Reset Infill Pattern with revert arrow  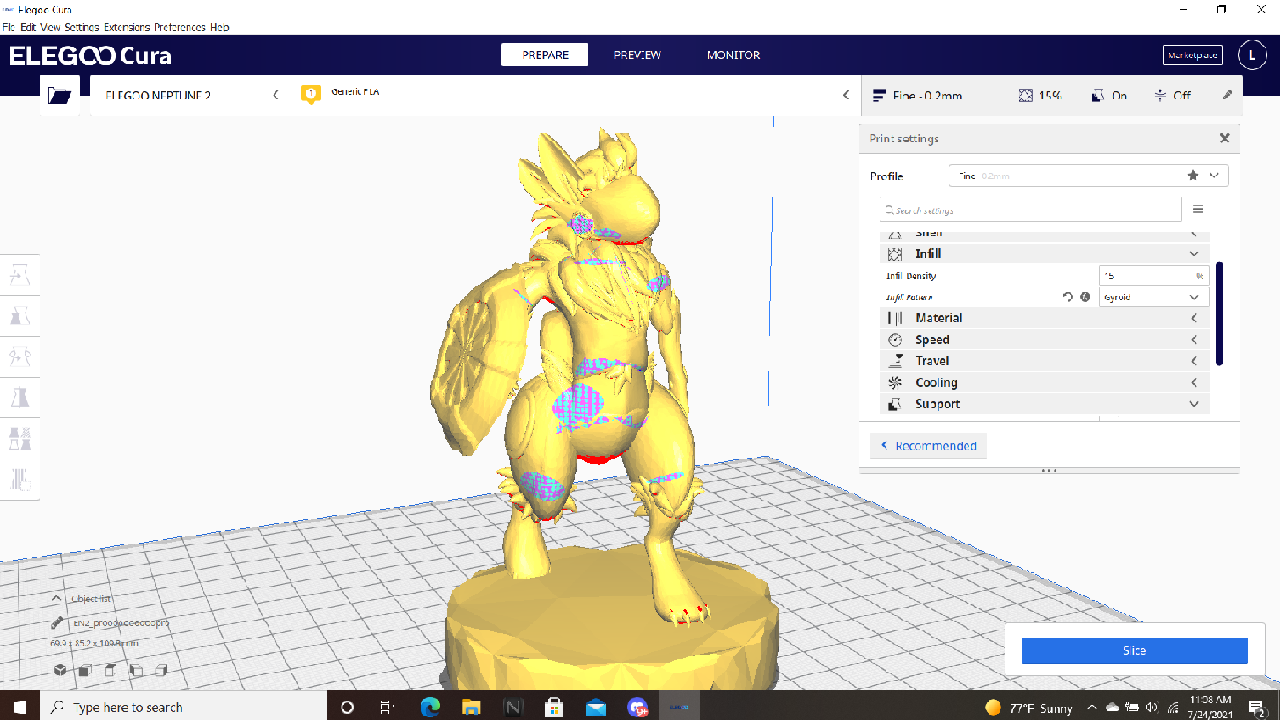(1067, 297)
